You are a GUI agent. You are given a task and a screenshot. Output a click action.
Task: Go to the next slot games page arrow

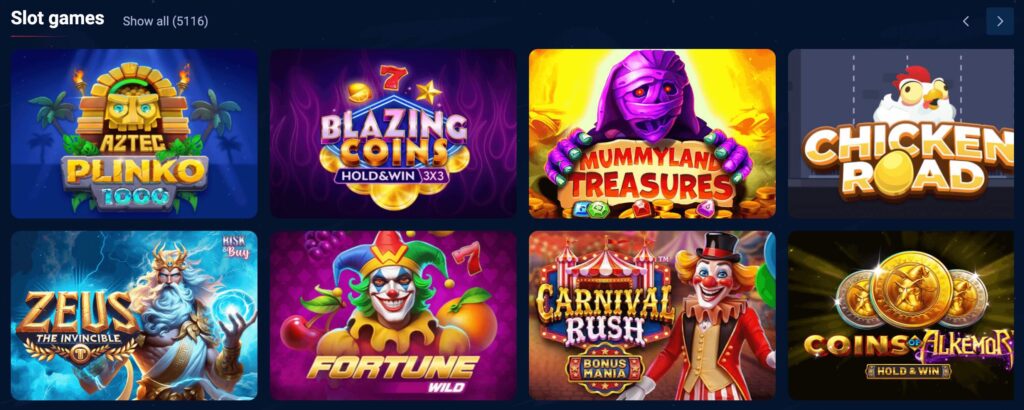[999, 21]
